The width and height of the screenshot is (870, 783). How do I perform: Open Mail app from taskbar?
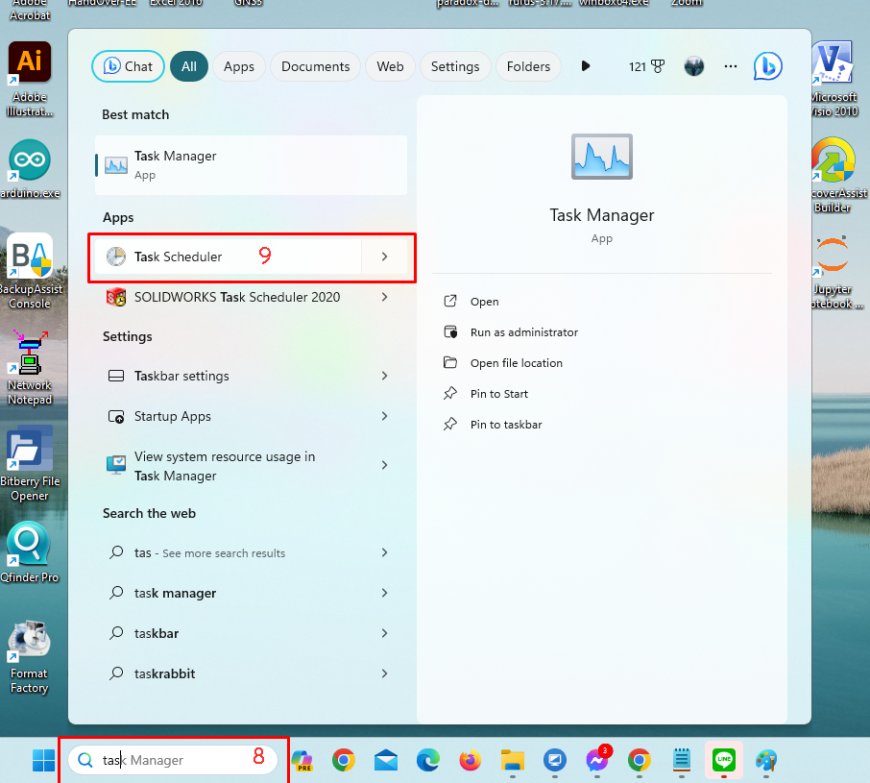pos(386,760)
